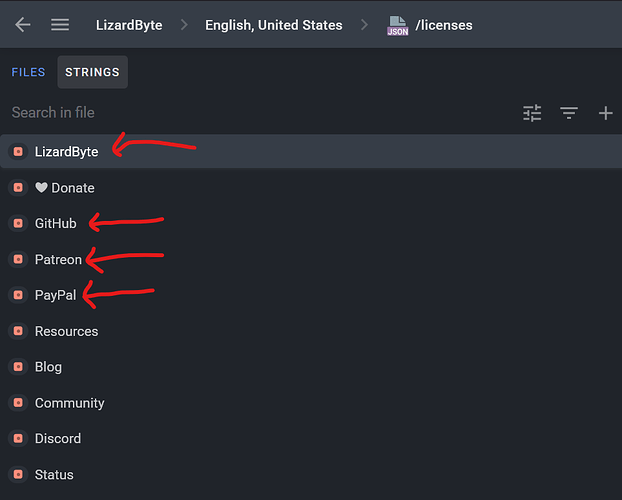Click the Search in file field
This screenshot has height=500, width=622.
pos(250,113)
